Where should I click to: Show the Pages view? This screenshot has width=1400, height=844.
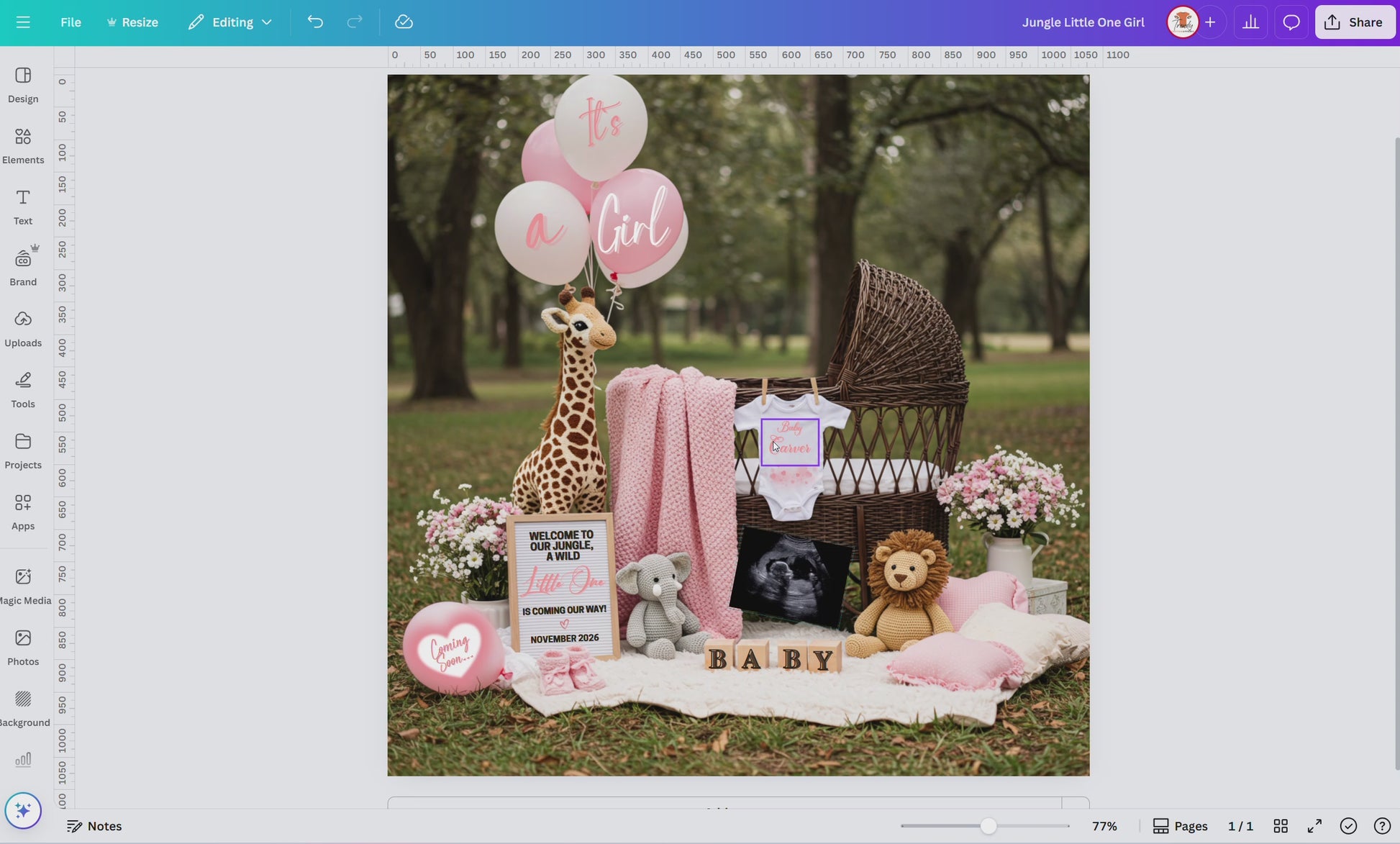click(x=1180, y=826)
